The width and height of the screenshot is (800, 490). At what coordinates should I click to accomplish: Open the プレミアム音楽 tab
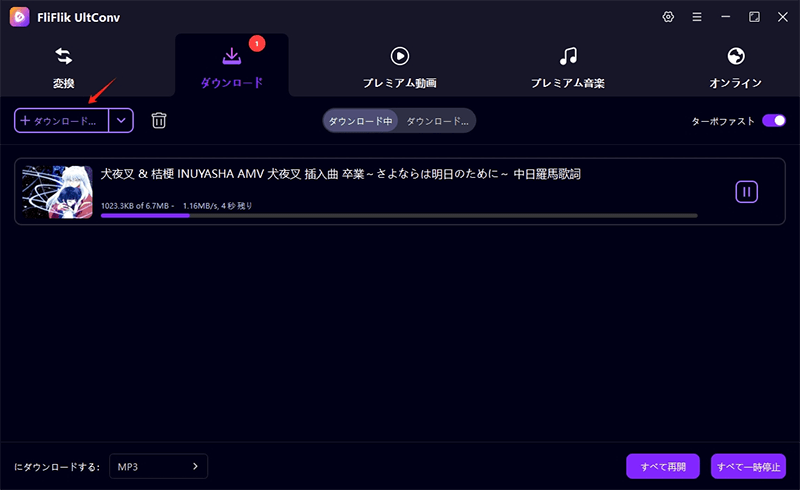(x=568, y=68)
